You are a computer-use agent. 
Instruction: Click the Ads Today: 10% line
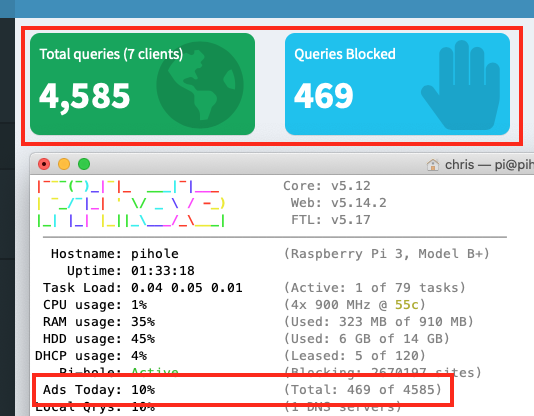99,390
